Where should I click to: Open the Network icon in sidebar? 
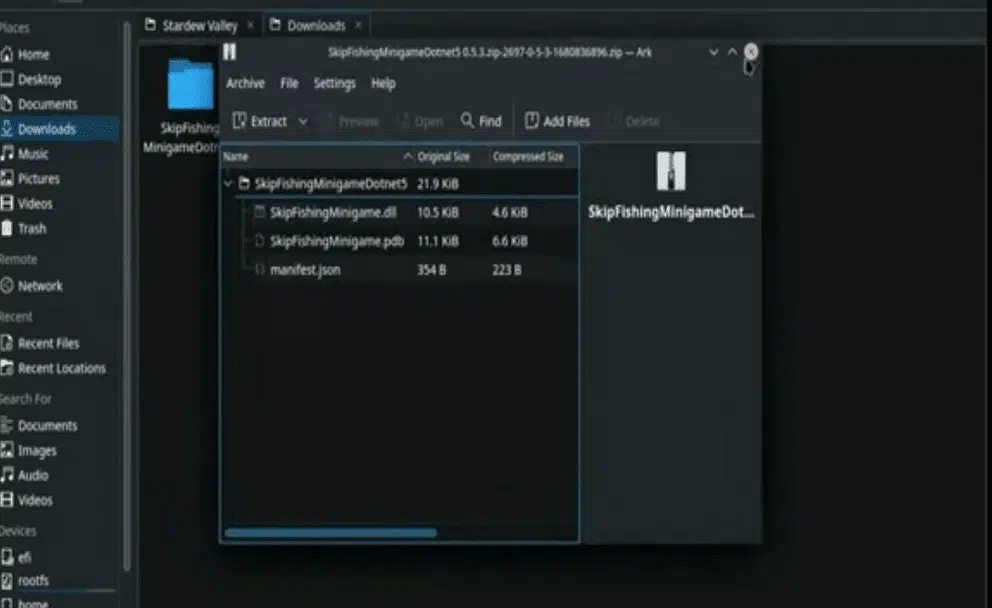click(6, 286)
